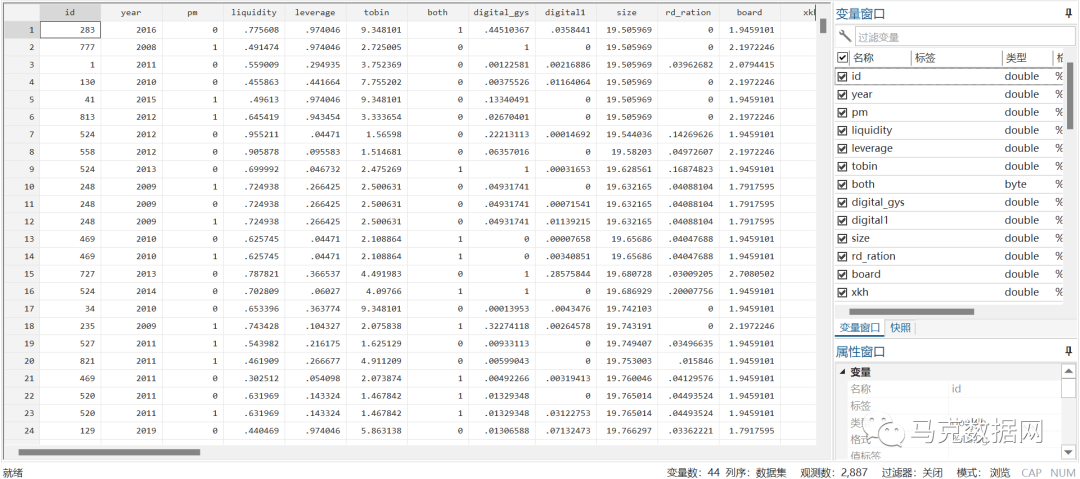The image size is (1080, 479).
Task: Select row number 24 header
Action: pos(21,431)
